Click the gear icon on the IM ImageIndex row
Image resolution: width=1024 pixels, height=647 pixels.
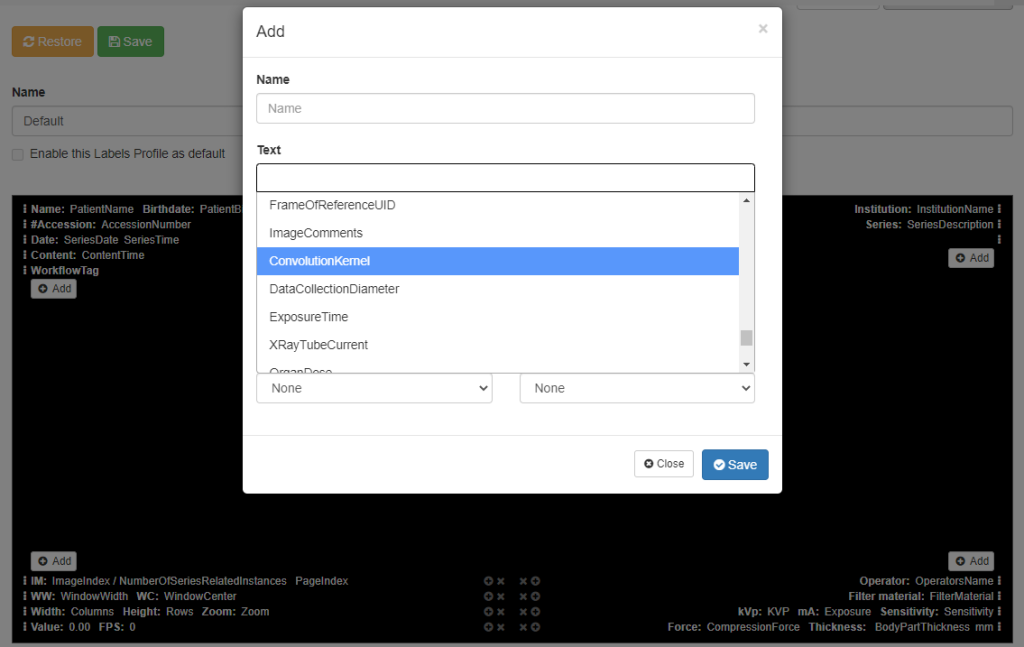(x=488, y=581)
